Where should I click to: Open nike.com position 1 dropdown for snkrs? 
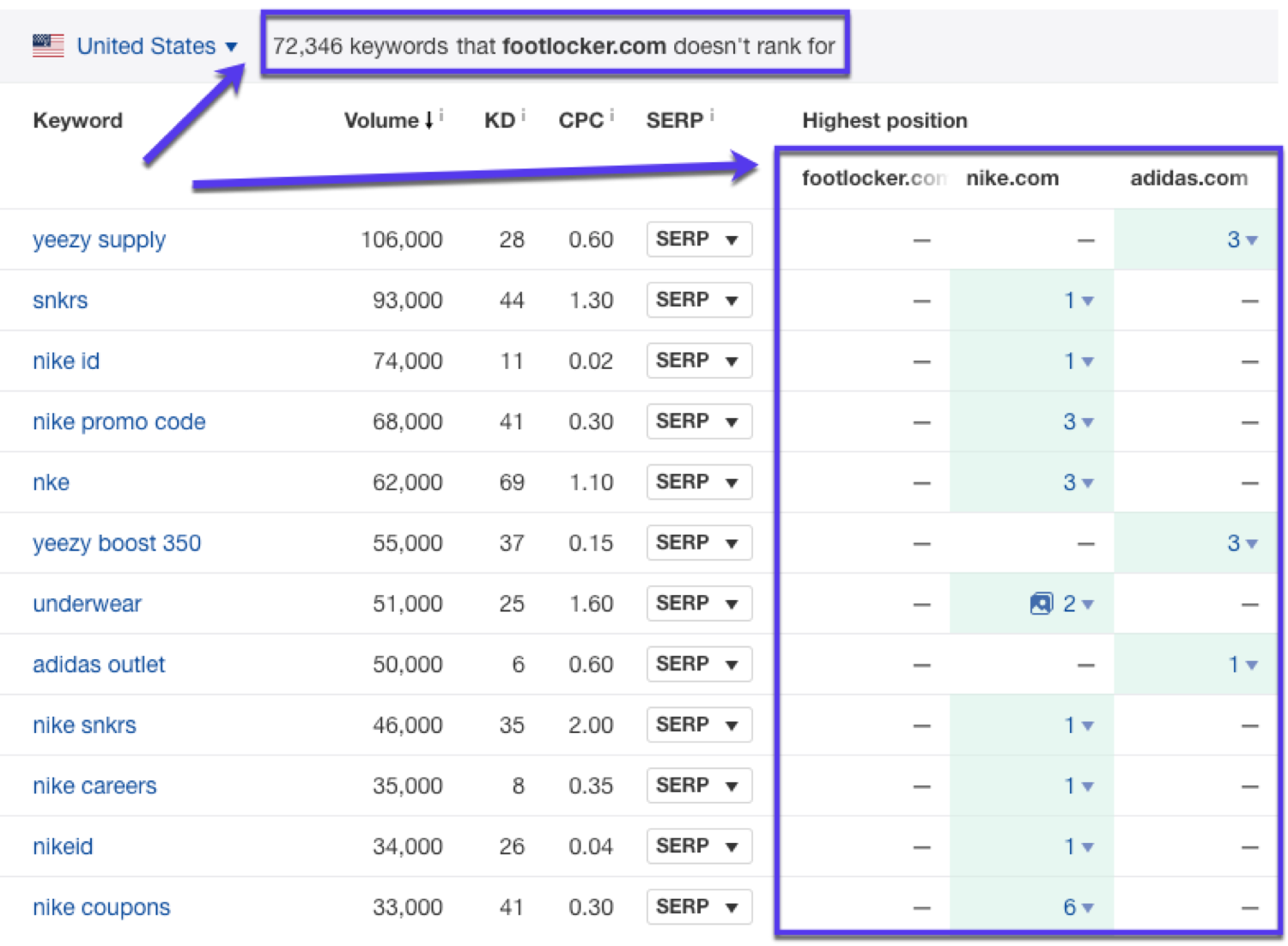[x=1078, y=300]
